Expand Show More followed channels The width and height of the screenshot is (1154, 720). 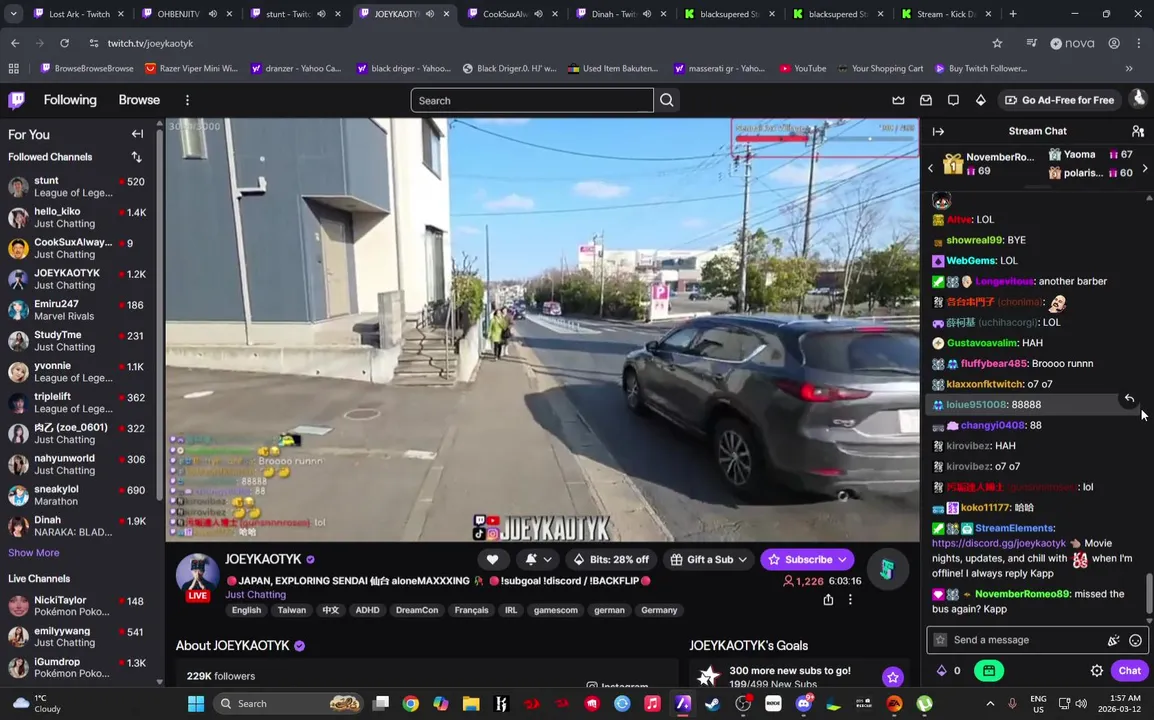coord(34,553)
